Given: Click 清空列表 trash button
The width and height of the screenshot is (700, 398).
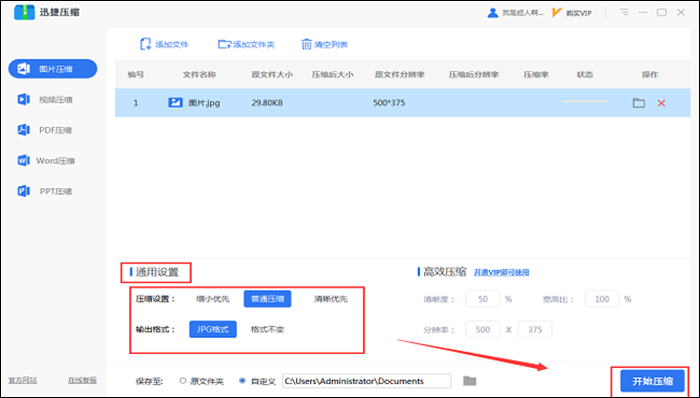Looking at the screenshot, I should tap(325, 44).
